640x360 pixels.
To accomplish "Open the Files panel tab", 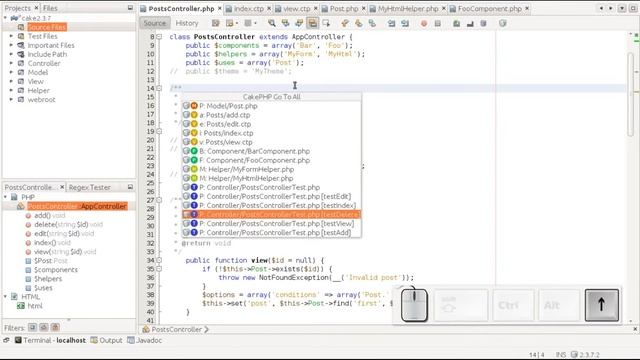I will tap(50, 8).
